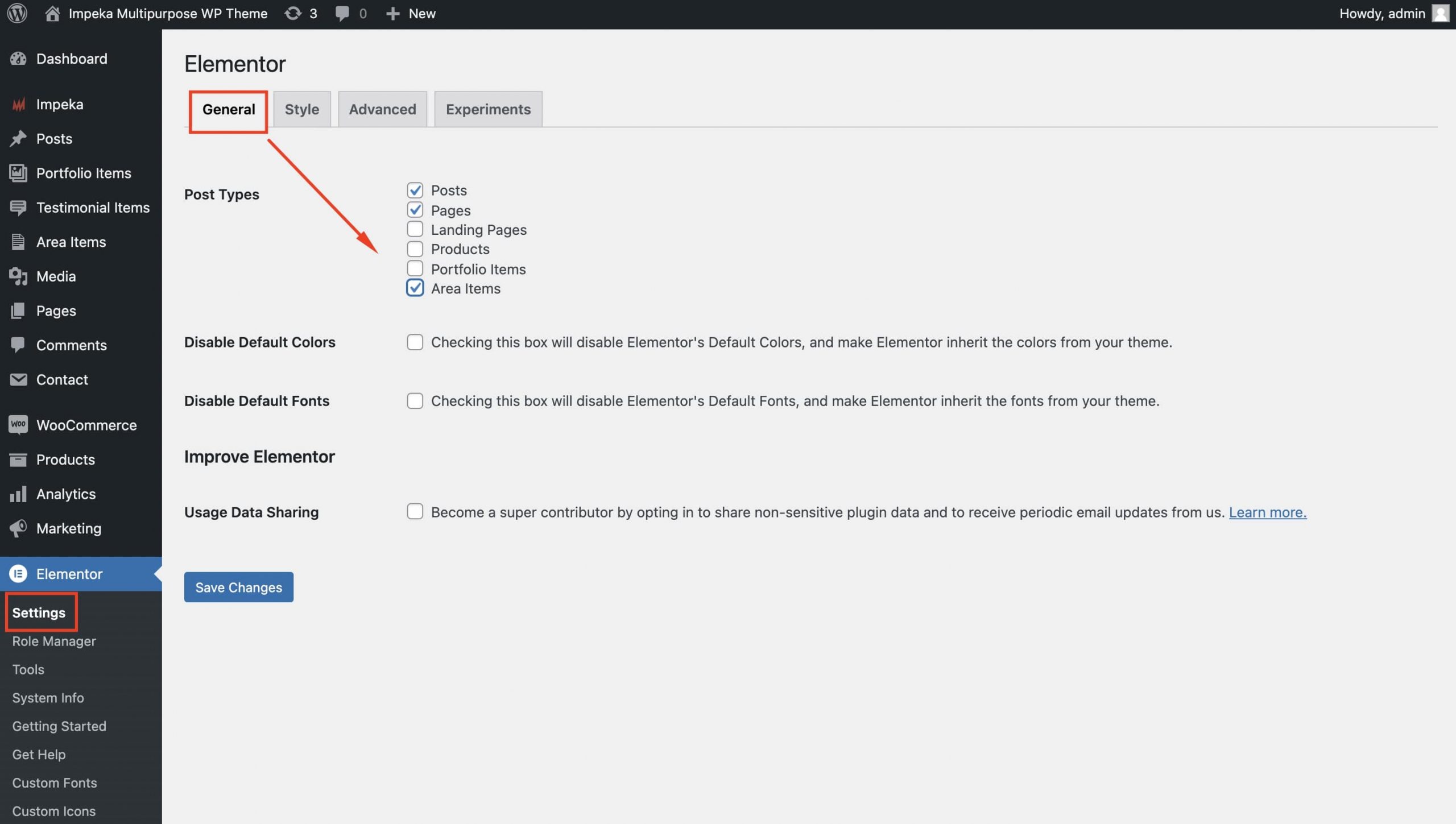Switch to the Style tab
Viewport: 1456px width, 824px height.
pos(301,109)
